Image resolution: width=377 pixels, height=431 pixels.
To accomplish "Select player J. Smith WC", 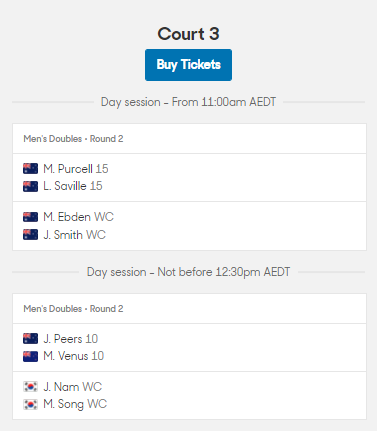I will pyautogui.click(x=74, y=235).
